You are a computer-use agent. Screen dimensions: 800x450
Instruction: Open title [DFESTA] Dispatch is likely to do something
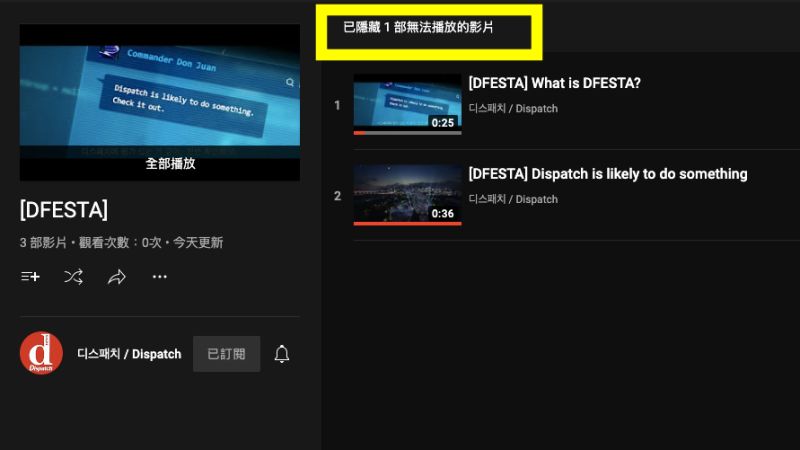tap(608, 174)
